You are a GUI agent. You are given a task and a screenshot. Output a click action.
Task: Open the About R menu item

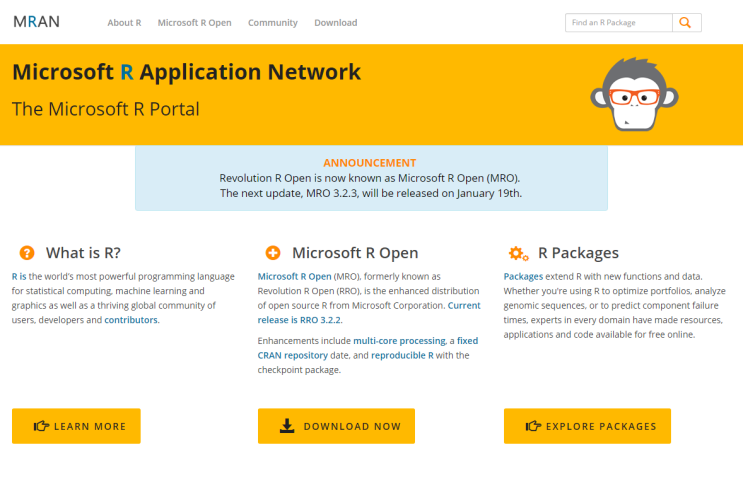pos(124,22)
